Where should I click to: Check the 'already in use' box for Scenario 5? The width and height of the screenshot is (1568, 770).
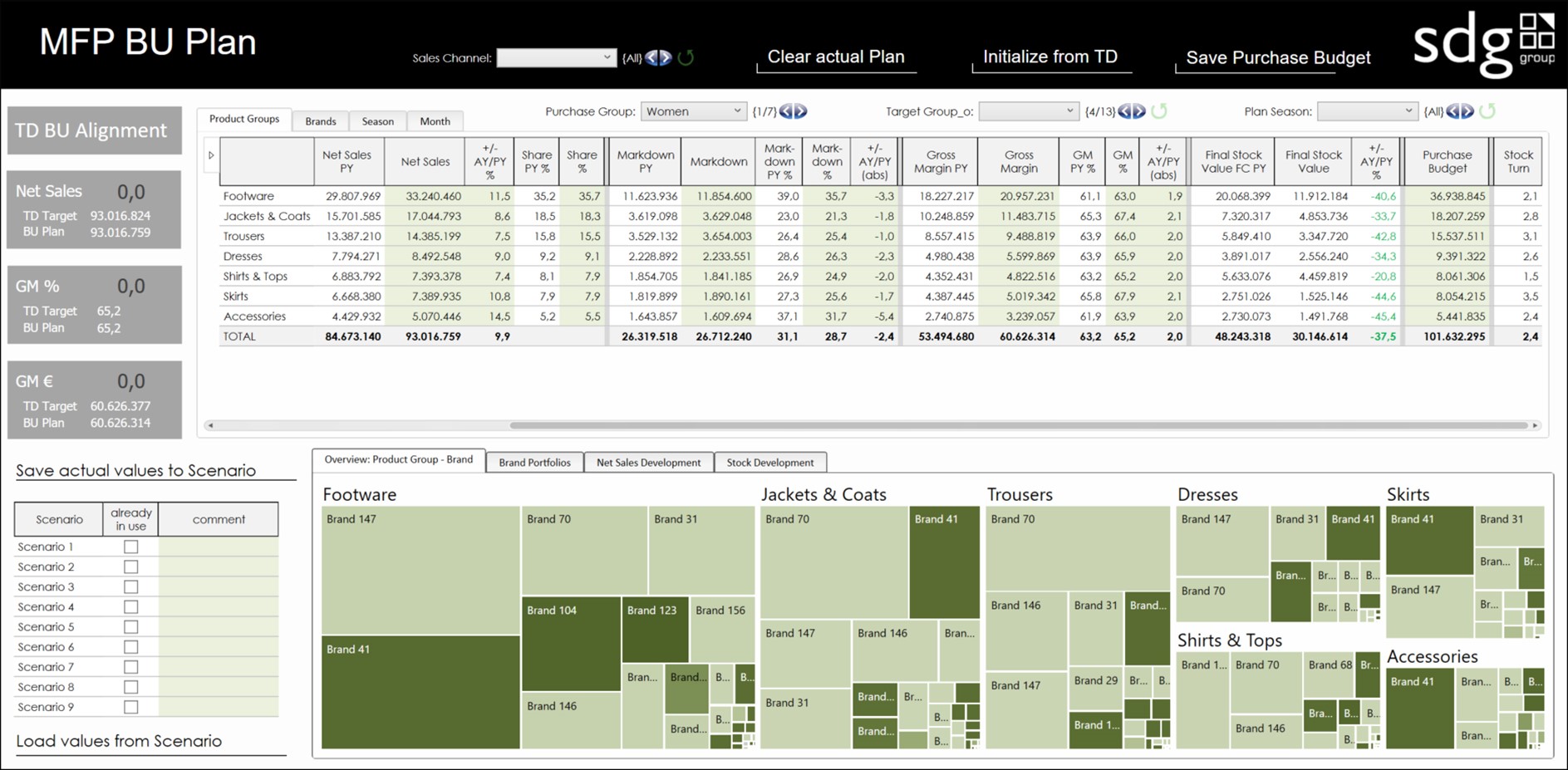click(130, 626)
